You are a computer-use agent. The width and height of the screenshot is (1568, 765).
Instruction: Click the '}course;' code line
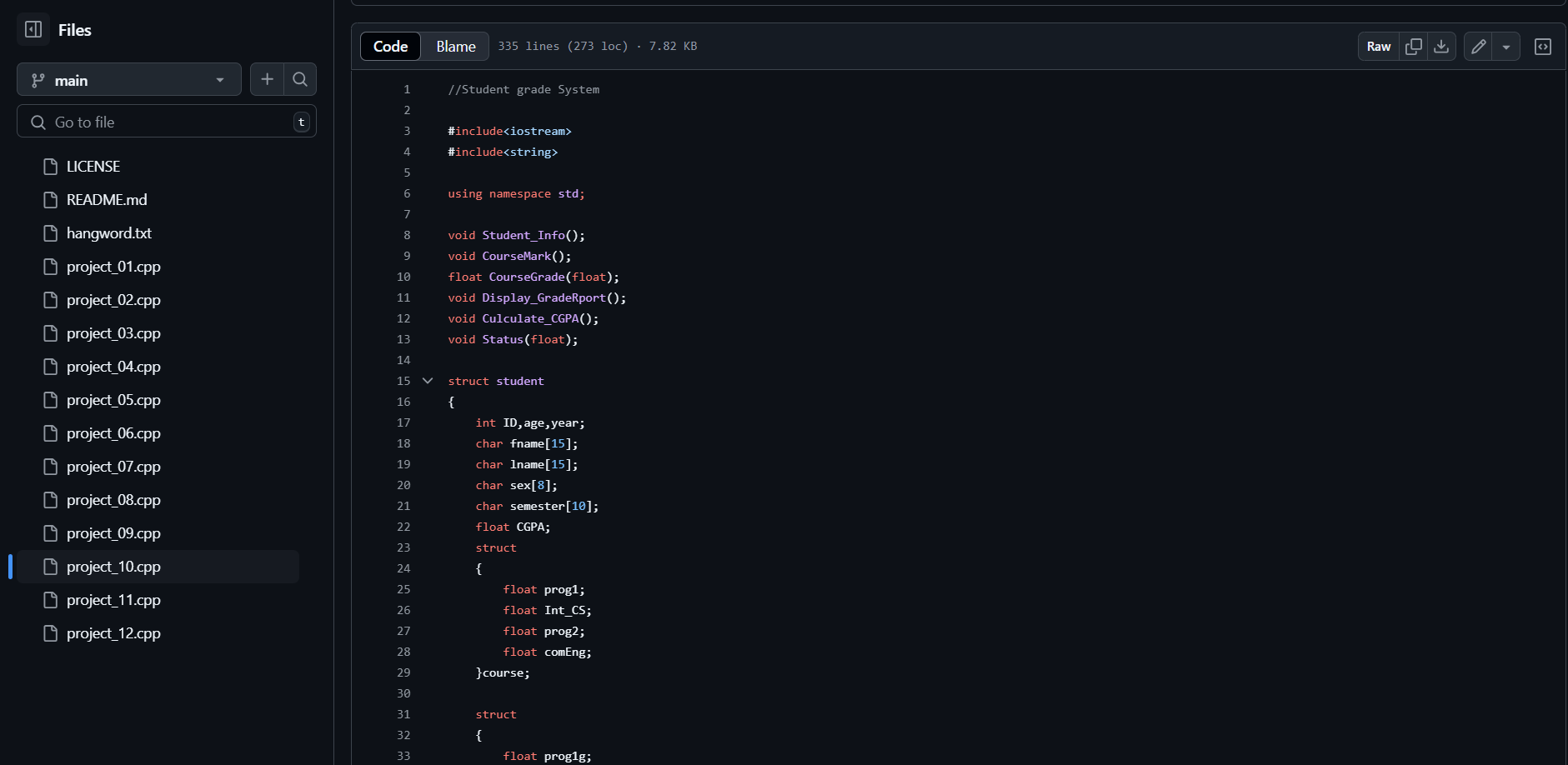503,672
